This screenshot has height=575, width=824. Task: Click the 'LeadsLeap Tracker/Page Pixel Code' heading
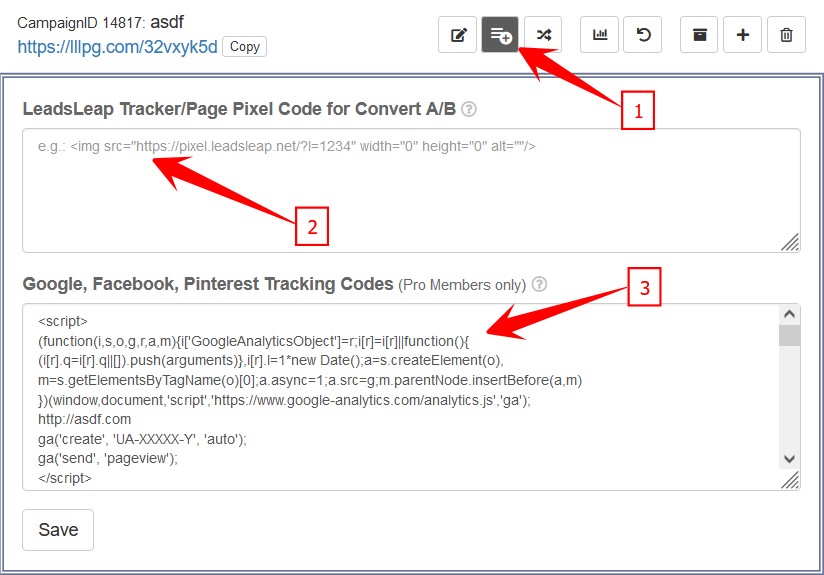point(239,109)
